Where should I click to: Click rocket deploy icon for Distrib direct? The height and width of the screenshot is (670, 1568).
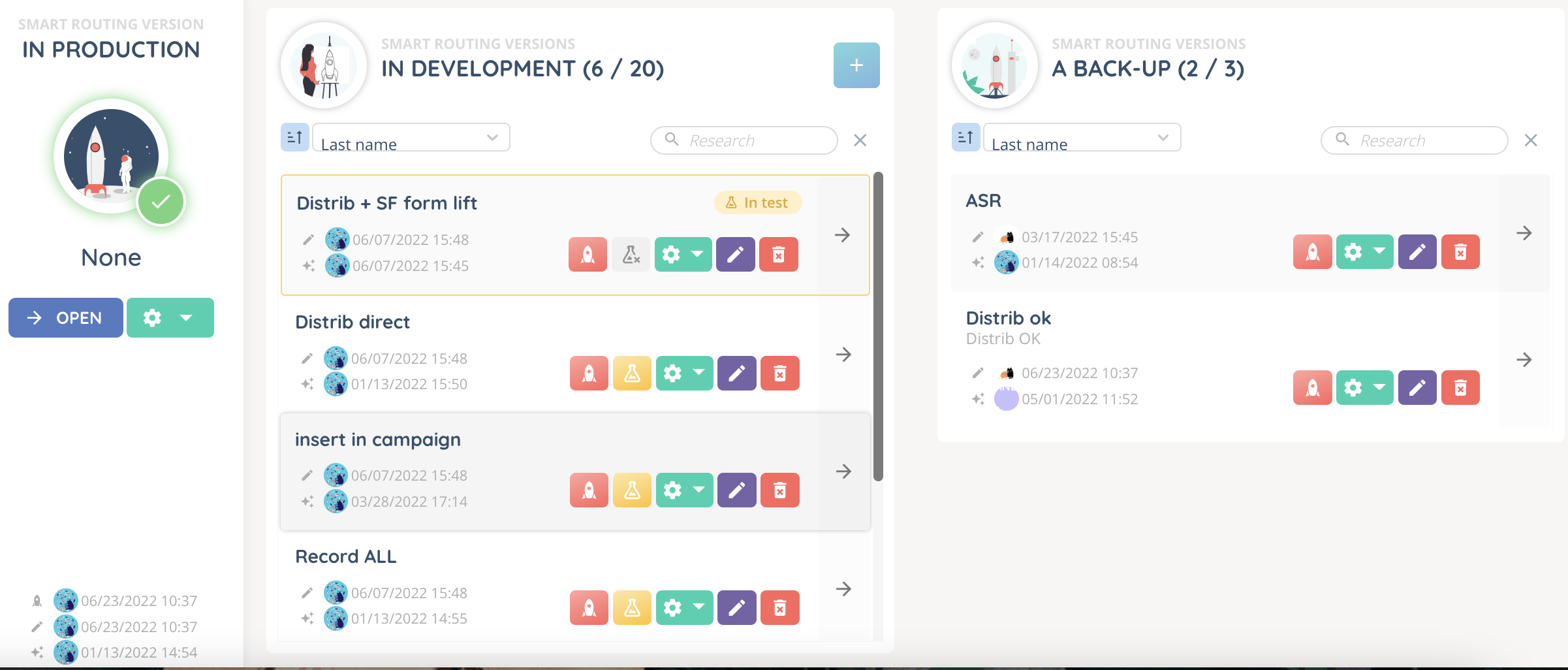coord(589,374)
